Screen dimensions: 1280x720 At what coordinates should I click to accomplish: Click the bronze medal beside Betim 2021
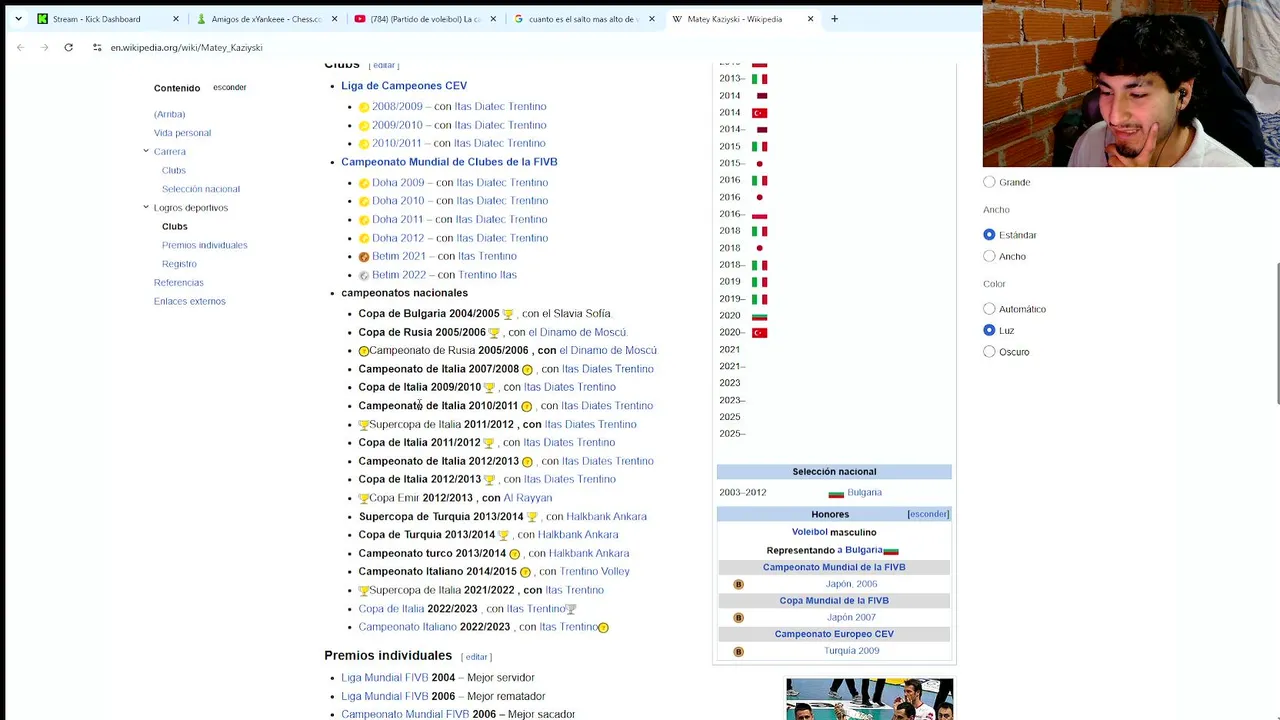364,257
